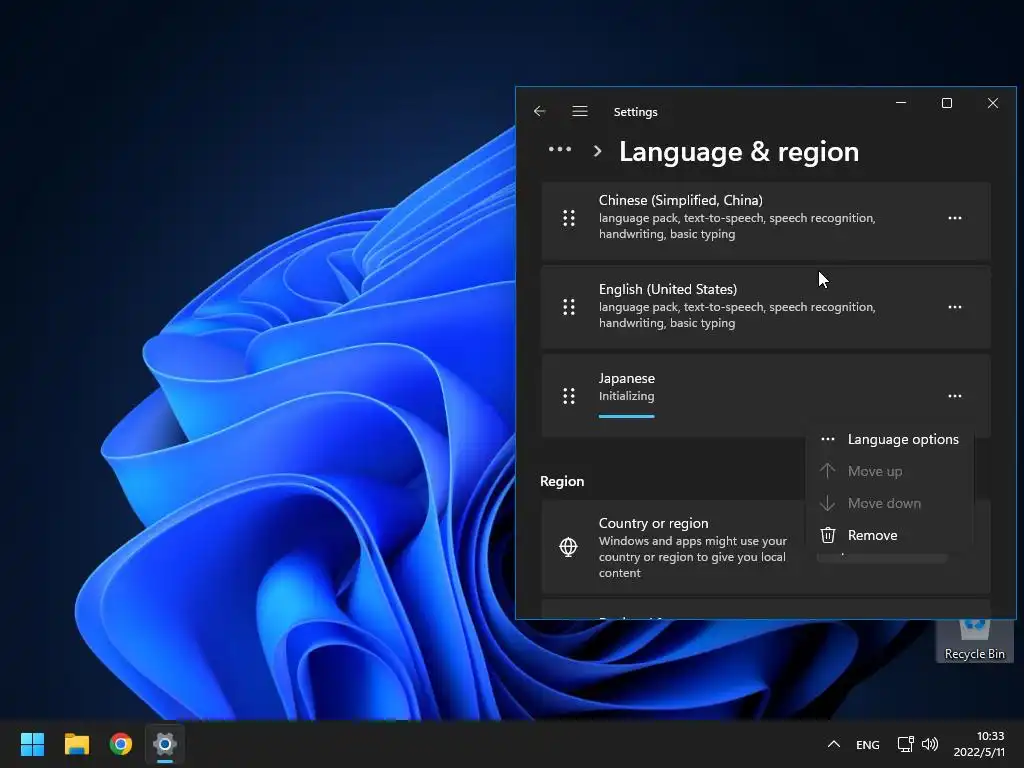1024x768 pixels.
Task: Click the Country or region label
Action: pos(653,523)
